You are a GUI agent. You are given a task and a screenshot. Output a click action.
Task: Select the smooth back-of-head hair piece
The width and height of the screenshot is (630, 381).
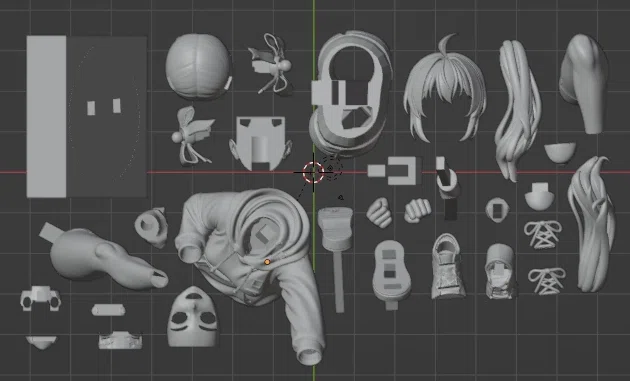pos(583,83)
